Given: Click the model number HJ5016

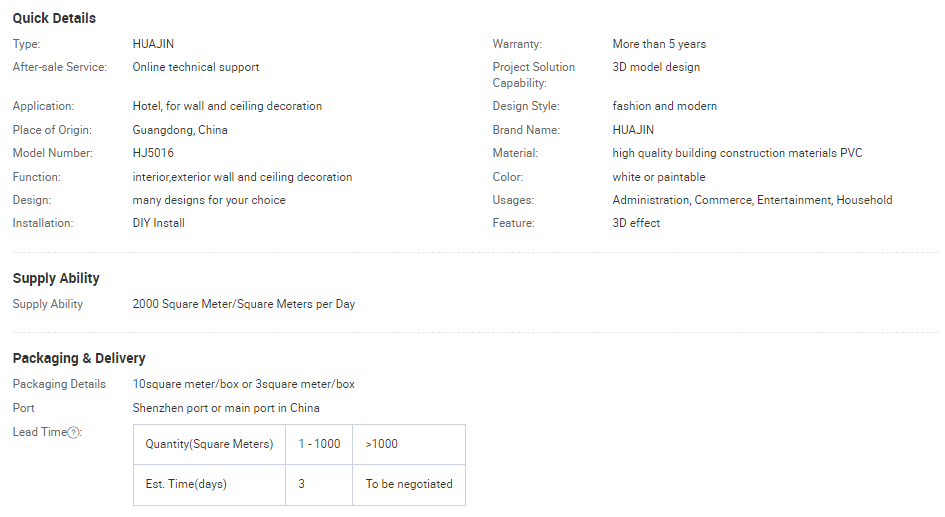Looking at the screenshot, I should pyautogui.click(x=153, y=153).
